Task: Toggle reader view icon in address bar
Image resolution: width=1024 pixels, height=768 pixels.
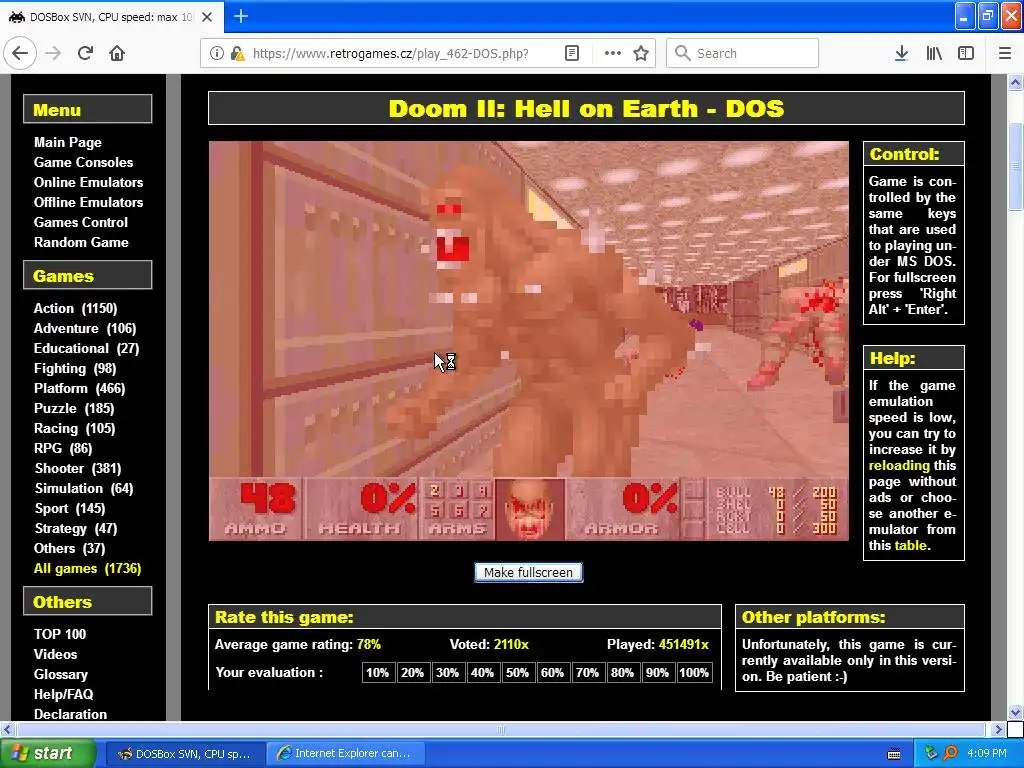Action: tap(571, 53)
